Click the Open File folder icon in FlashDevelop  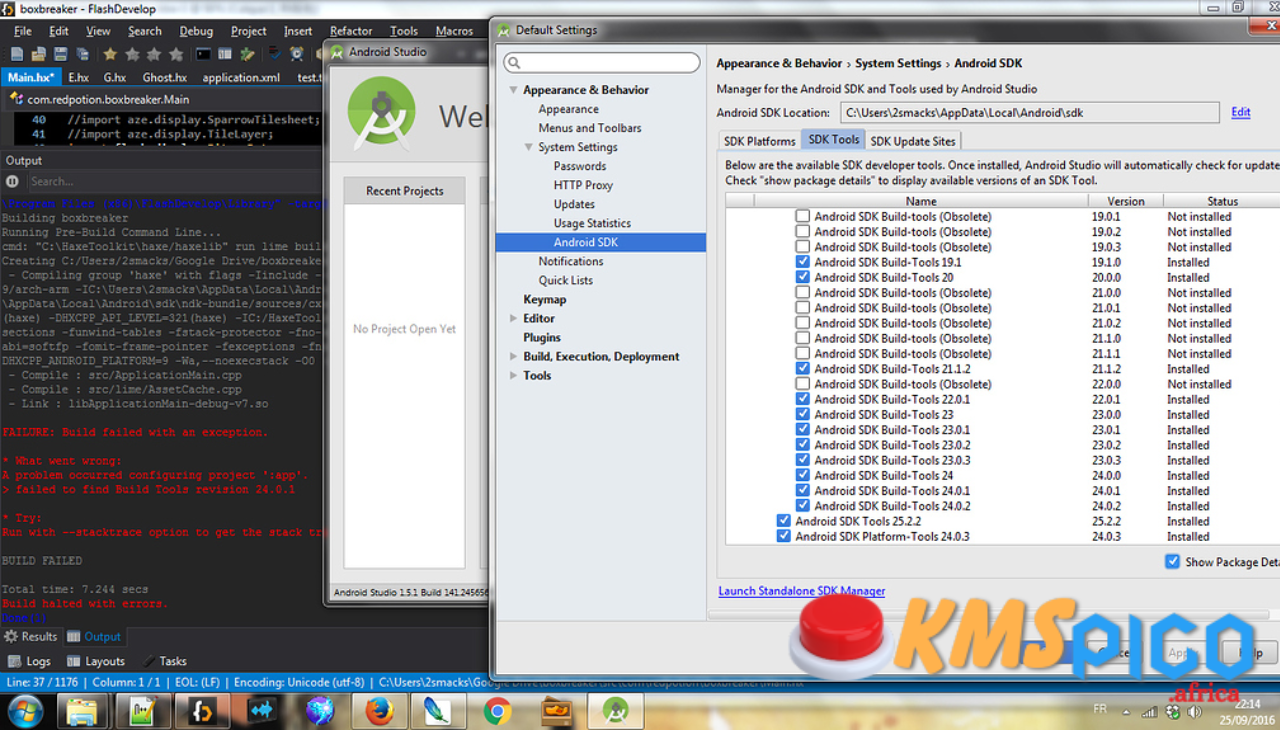tap(39, 54)
